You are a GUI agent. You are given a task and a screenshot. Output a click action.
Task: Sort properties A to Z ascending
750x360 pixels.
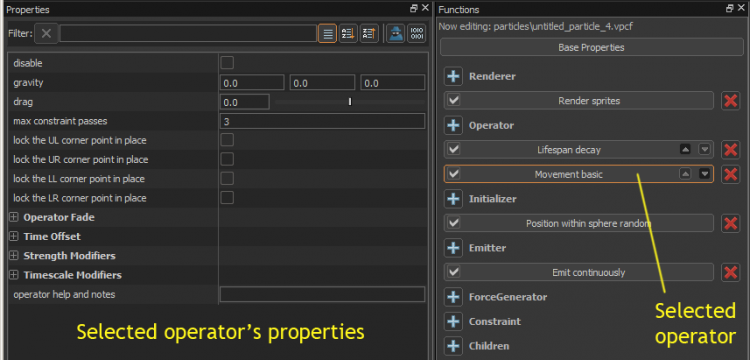click(348, 33)
